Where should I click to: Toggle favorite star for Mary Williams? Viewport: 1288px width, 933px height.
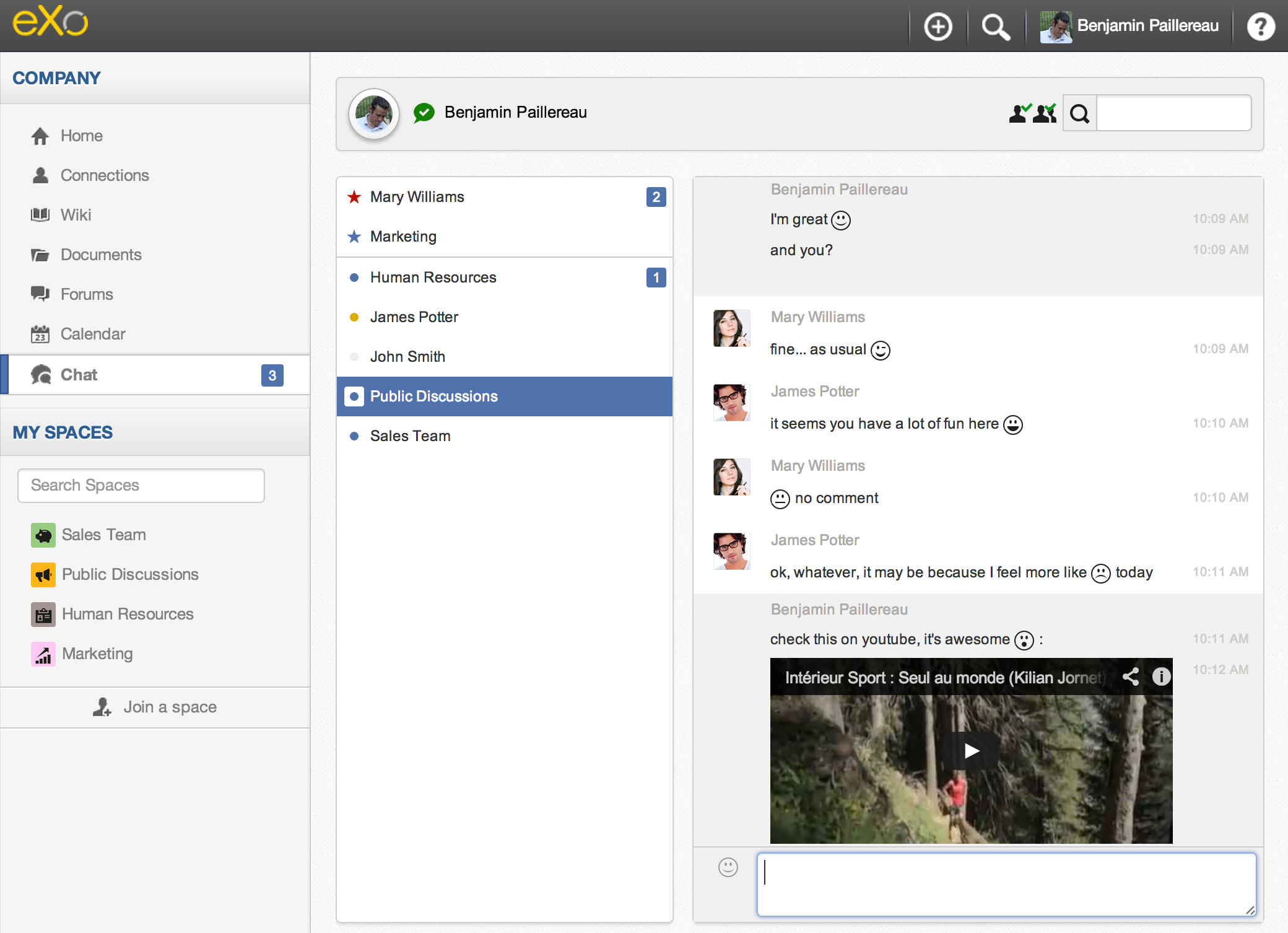point(354,197)
